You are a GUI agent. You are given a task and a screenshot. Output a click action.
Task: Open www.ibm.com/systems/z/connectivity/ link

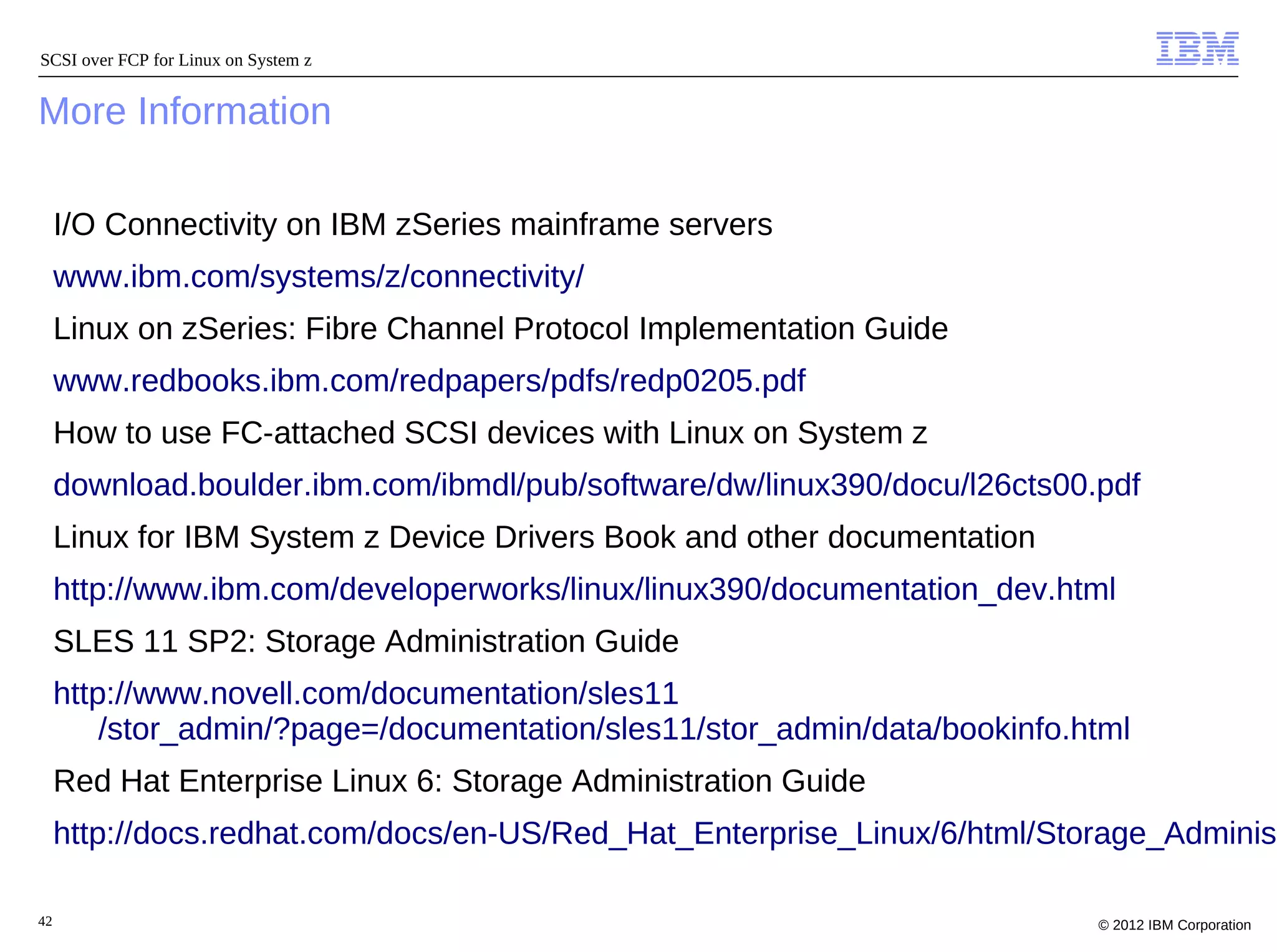point(319,277)
